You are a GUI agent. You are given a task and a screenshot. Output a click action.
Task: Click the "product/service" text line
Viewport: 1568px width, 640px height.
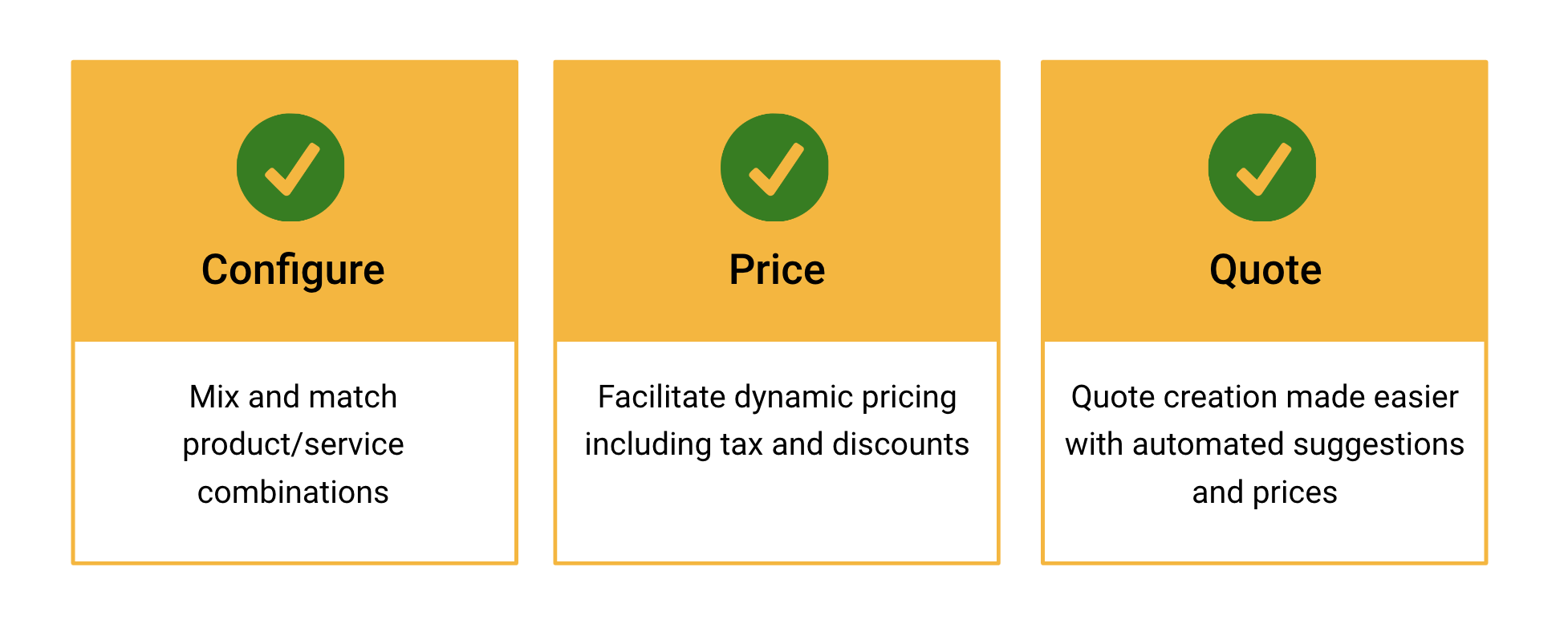pos(293,444)
